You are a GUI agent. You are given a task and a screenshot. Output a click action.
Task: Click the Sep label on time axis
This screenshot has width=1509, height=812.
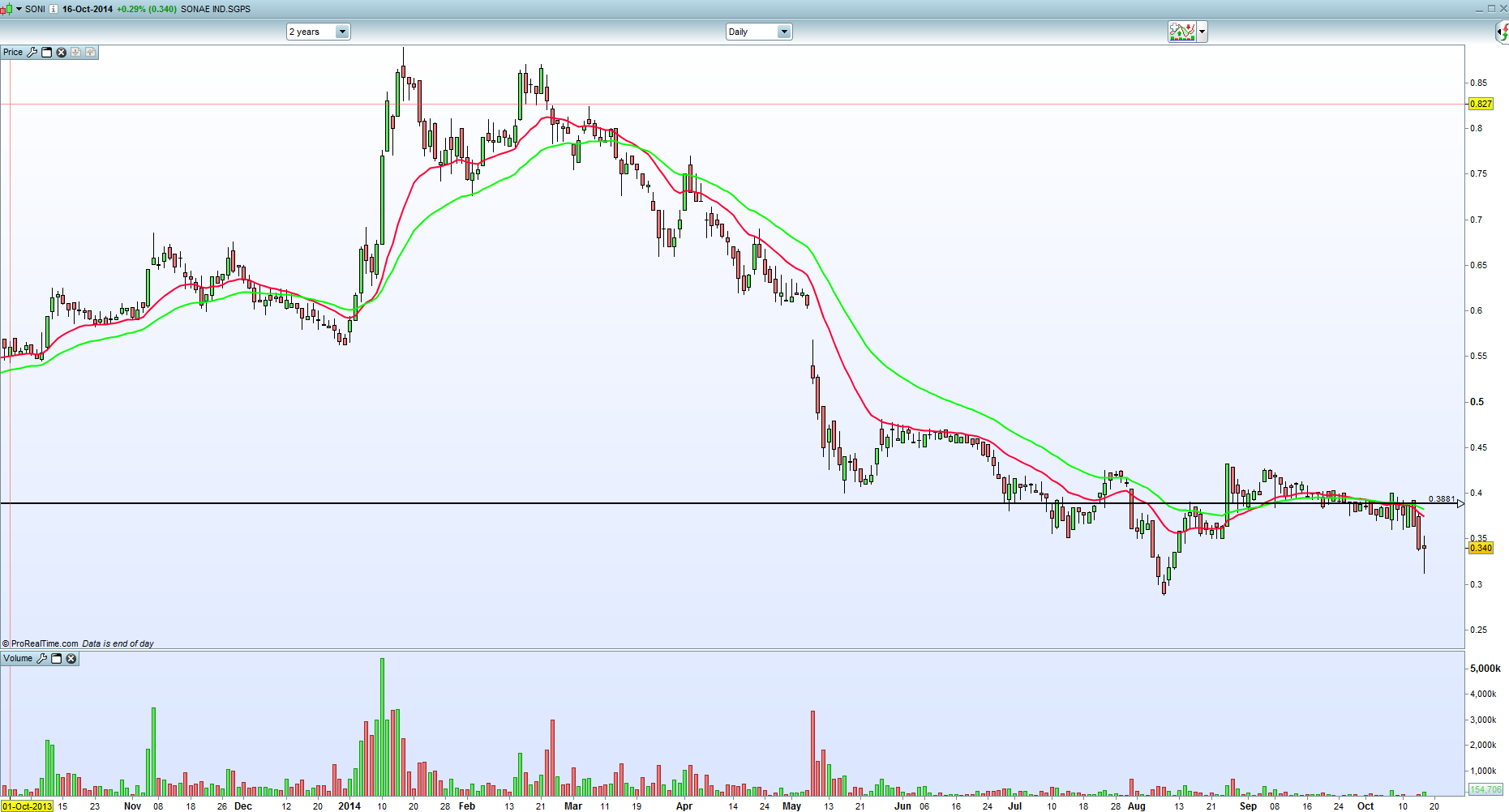[x=1248, y=806]
